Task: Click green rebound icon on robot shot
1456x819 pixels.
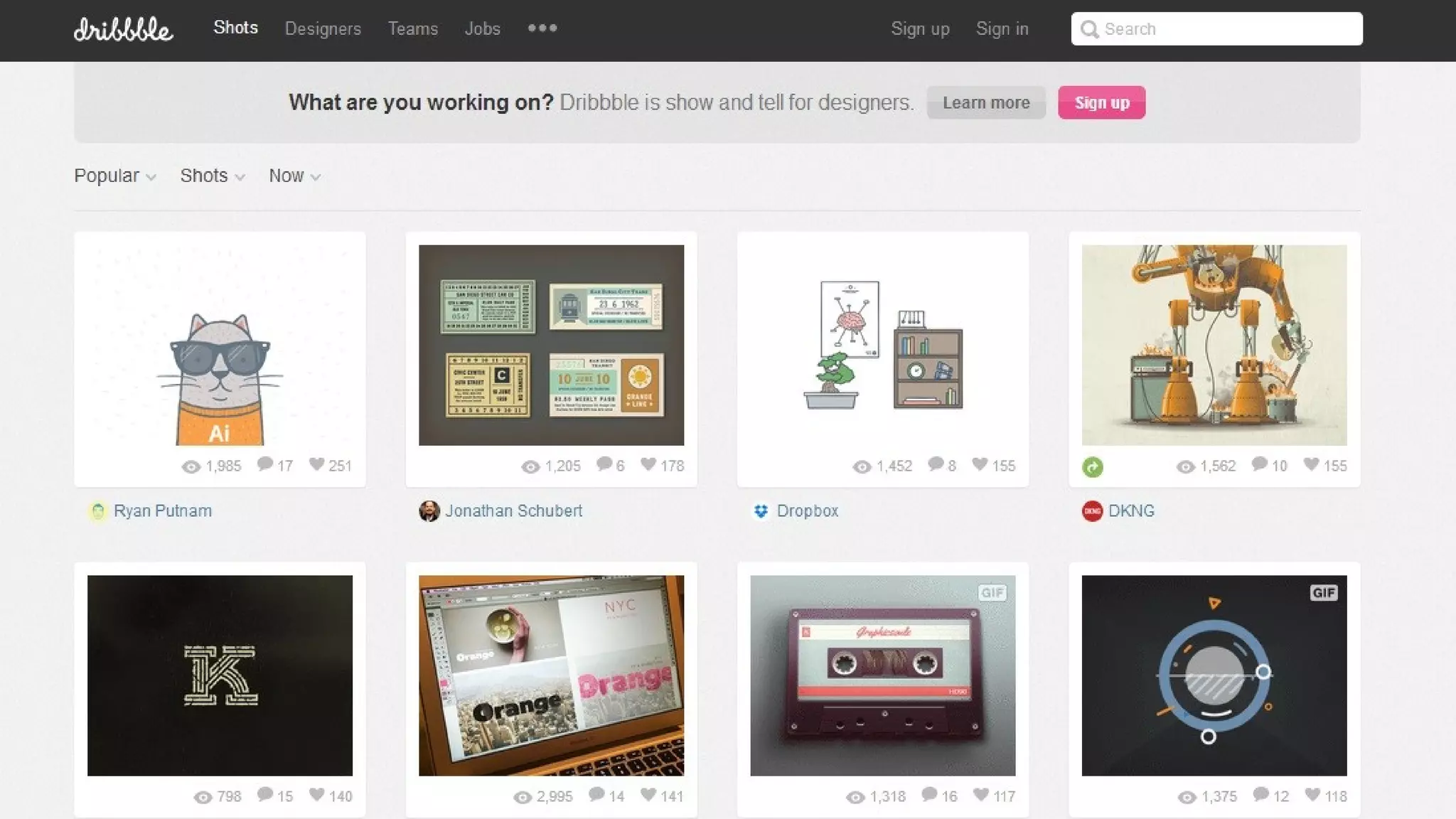Action: tap(1093, 467)
